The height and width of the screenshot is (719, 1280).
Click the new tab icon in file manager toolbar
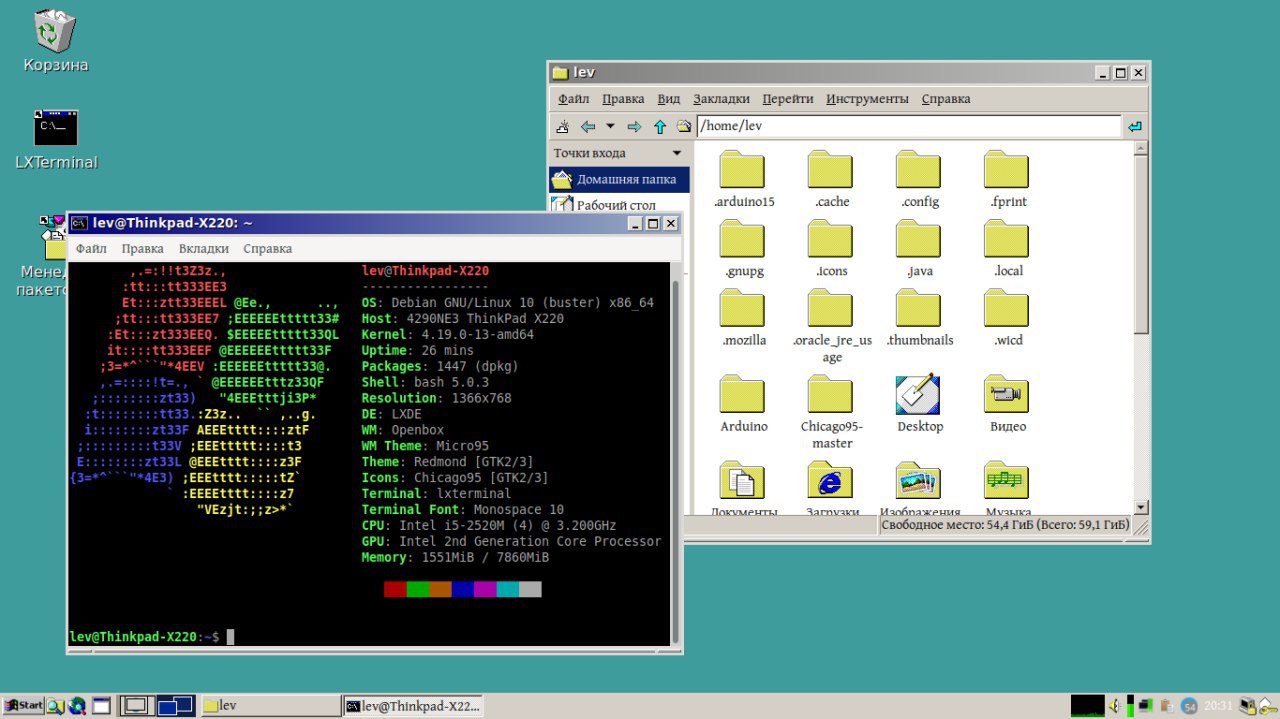(563, 127)
